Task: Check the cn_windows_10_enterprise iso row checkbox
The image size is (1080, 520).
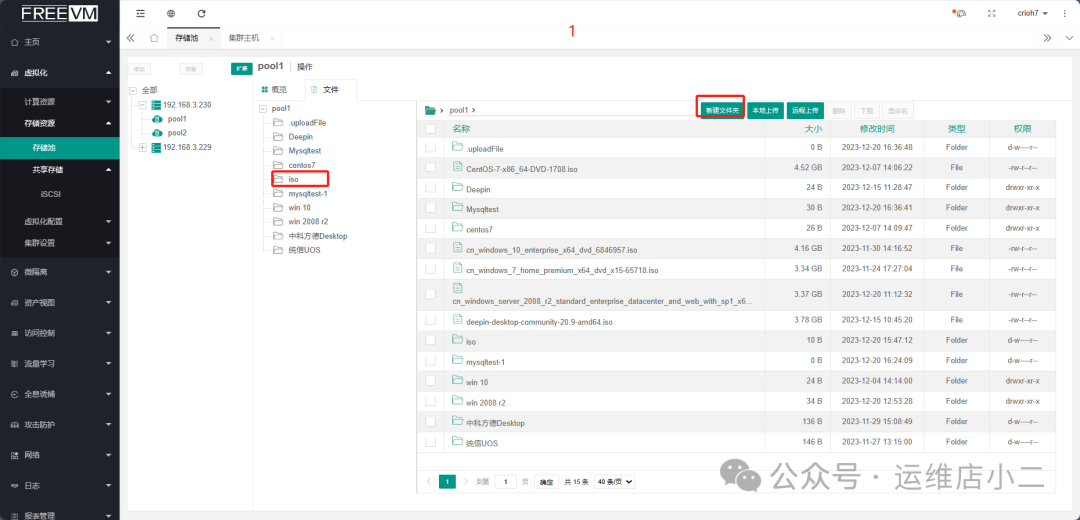Action: click(x=430, y=249)
